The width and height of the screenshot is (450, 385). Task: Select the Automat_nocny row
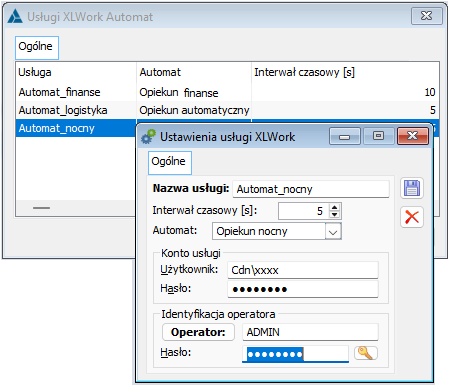(x=76, y=128)
